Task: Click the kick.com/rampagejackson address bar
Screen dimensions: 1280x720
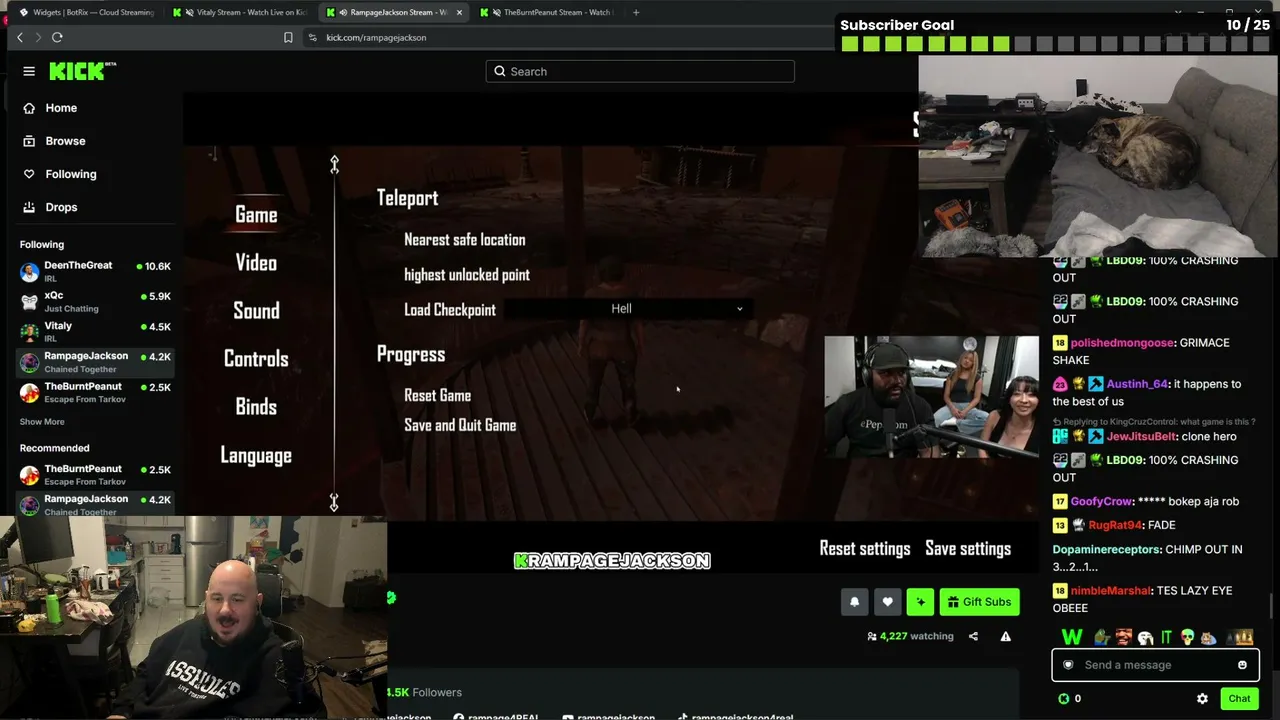Action: [x=376, y=37]
